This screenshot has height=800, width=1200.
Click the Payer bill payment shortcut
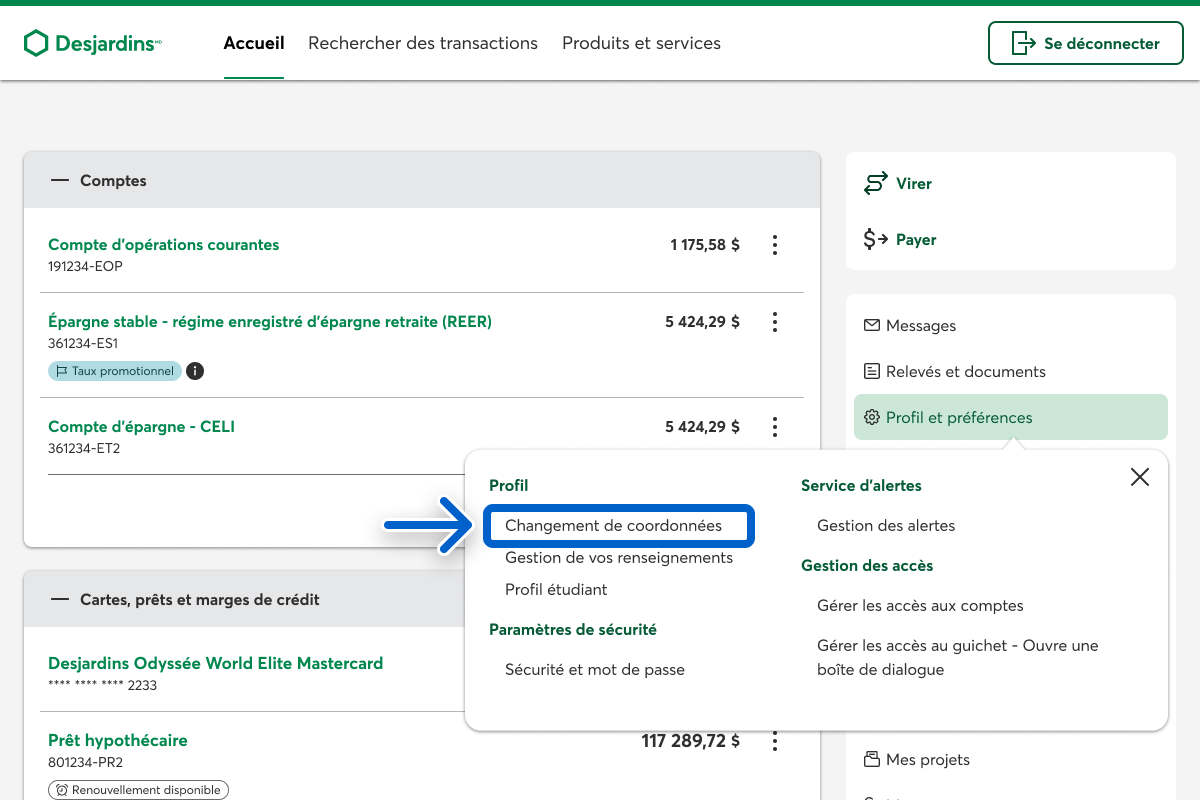point(900,240)
